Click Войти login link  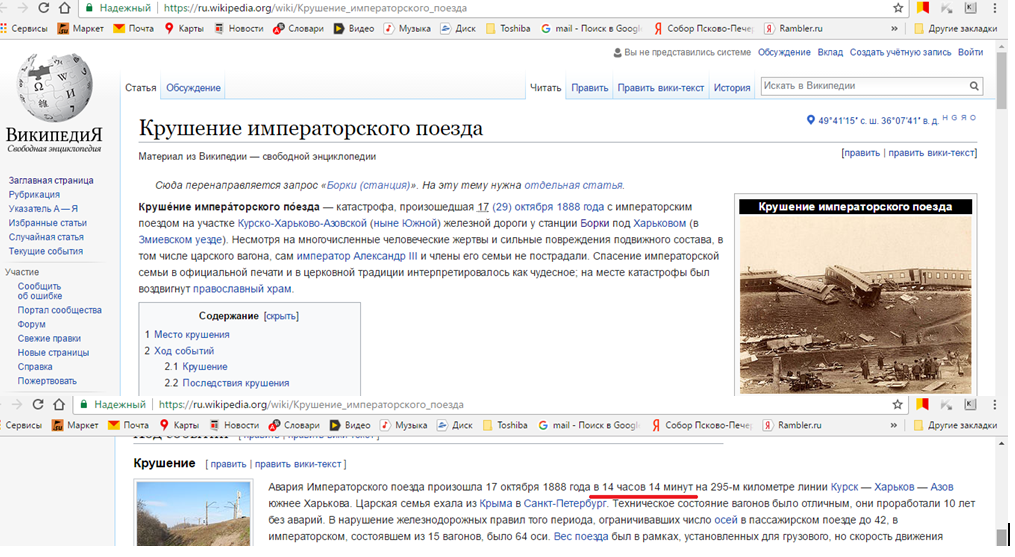(x=970, y=52)
